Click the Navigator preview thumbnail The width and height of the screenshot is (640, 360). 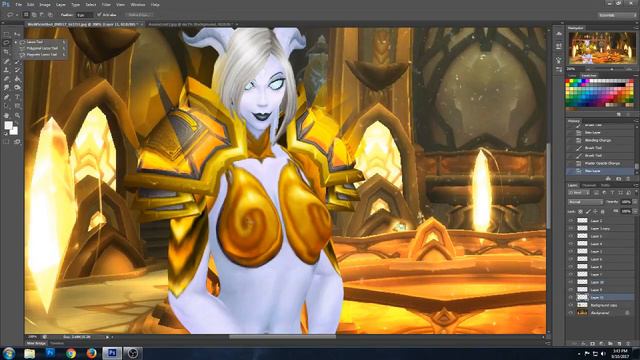[602, 48]
